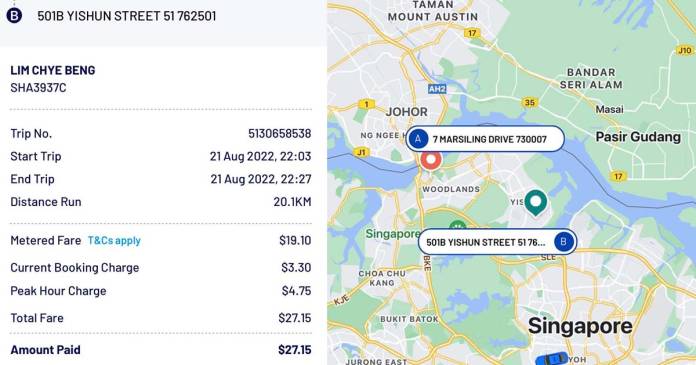Click the route 35 road marker
Viewport: 696px width, 365px height.
pos(530,103)
